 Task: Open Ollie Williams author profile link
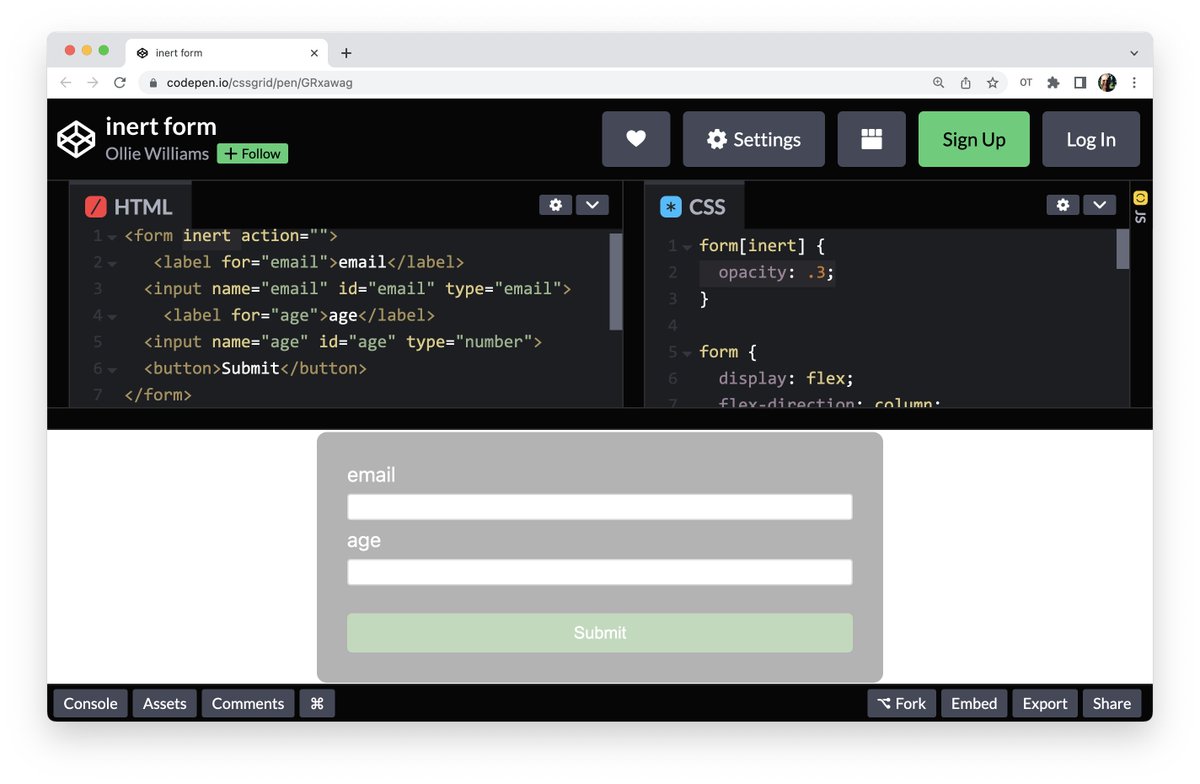[x=157, y=154]
